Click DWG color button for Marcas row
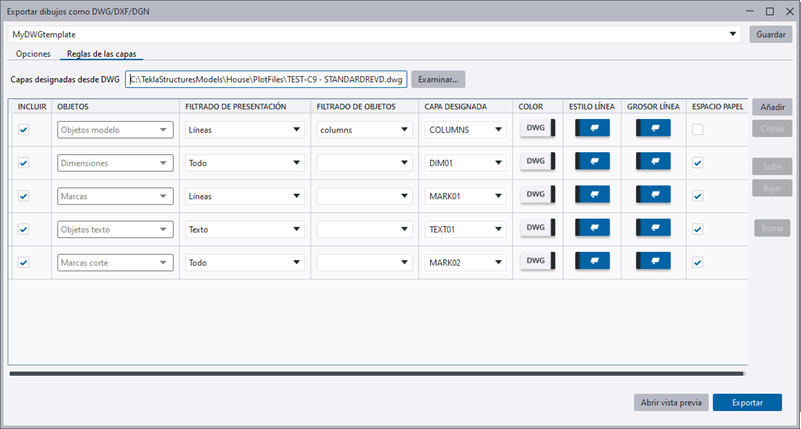Viewport: 801px width, 429px height. [x=535, y=195]
